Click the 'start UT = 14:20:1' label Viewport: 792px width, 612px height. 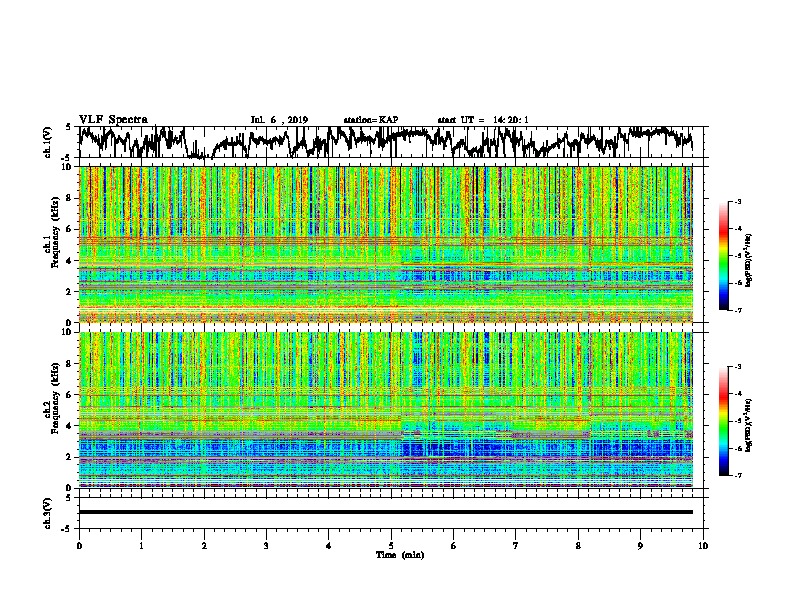coord(483,120)
